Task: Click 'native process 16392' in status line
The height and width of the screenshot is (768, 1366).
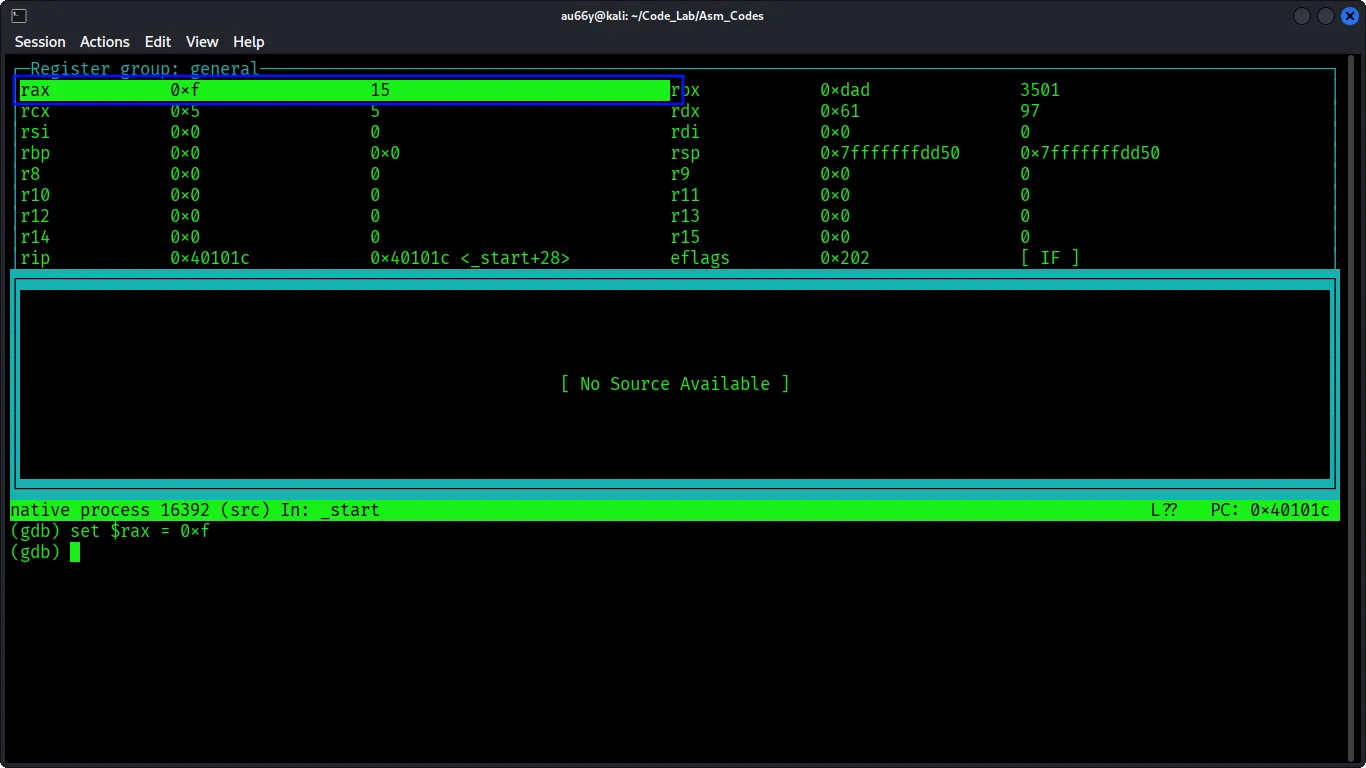Action: pyautogui.click(x=110, y=510)
